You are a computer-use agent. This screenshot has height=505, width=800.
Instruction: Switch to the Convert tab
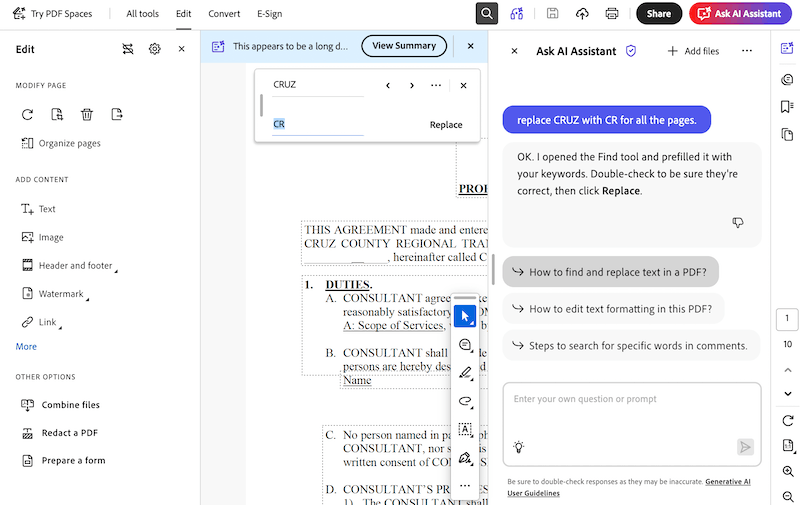(224, 14)
